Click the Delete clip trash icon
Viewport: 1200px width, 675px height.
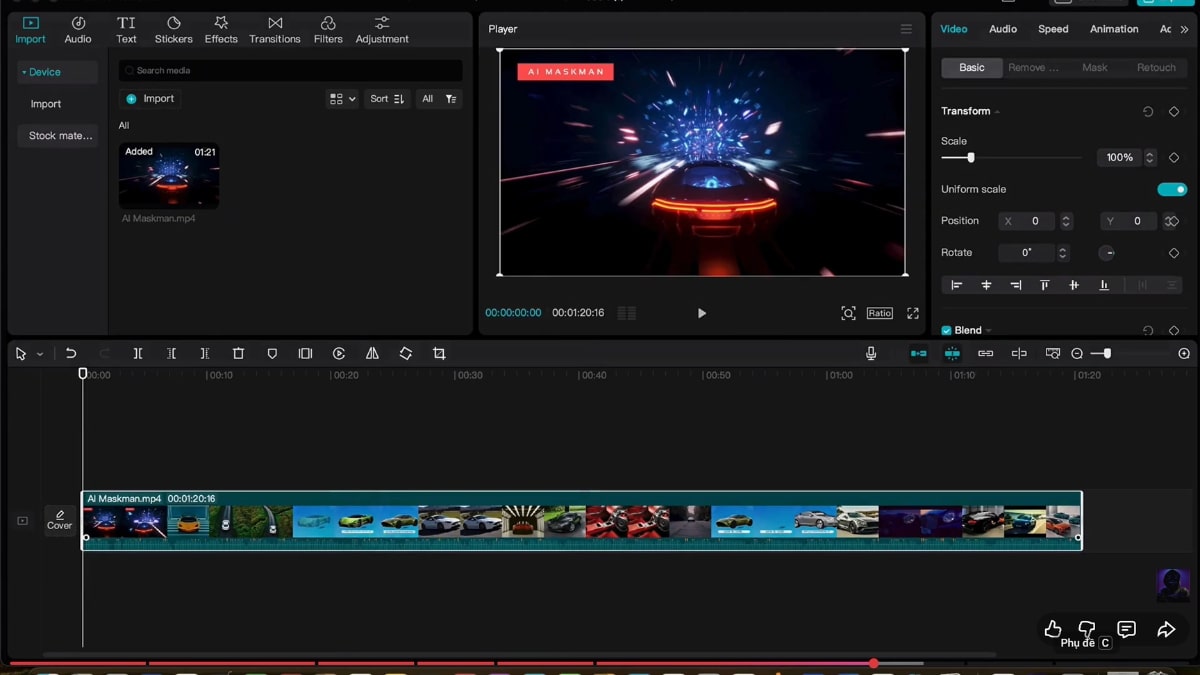click(238, 354)
